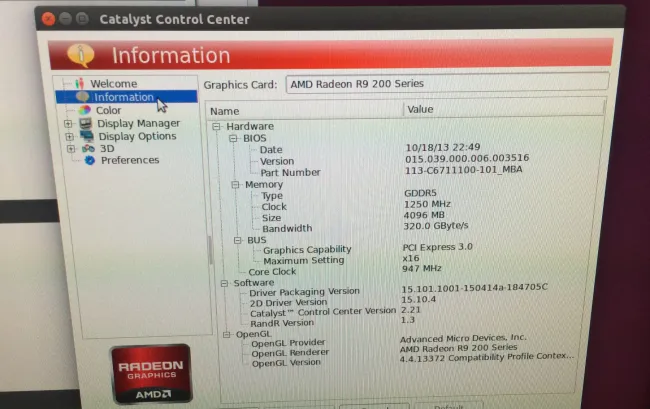Click the info bubble icon in header

coord(80,55)
